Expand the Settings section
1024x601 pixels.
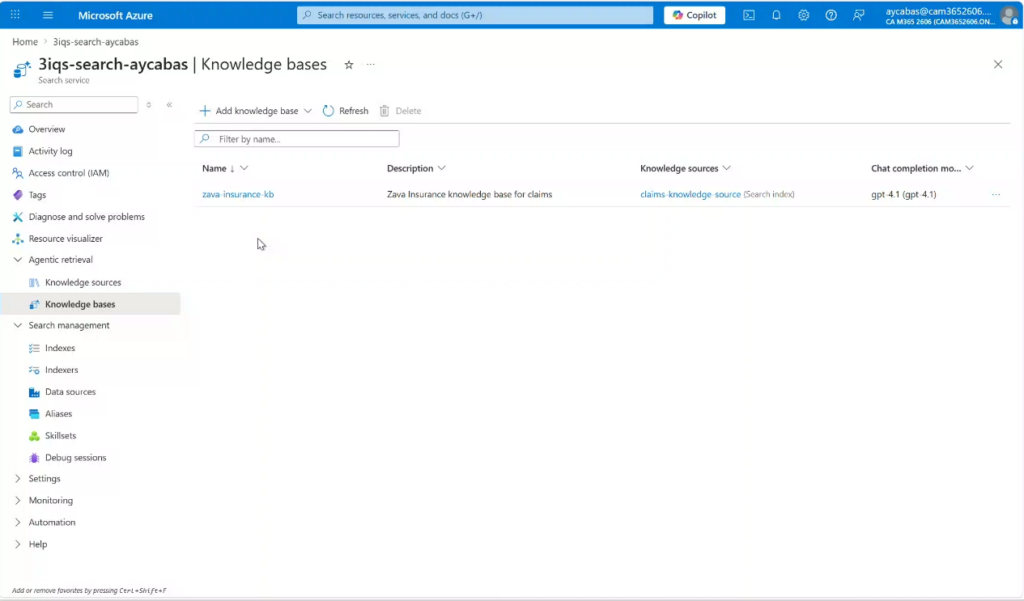point(18,478)
